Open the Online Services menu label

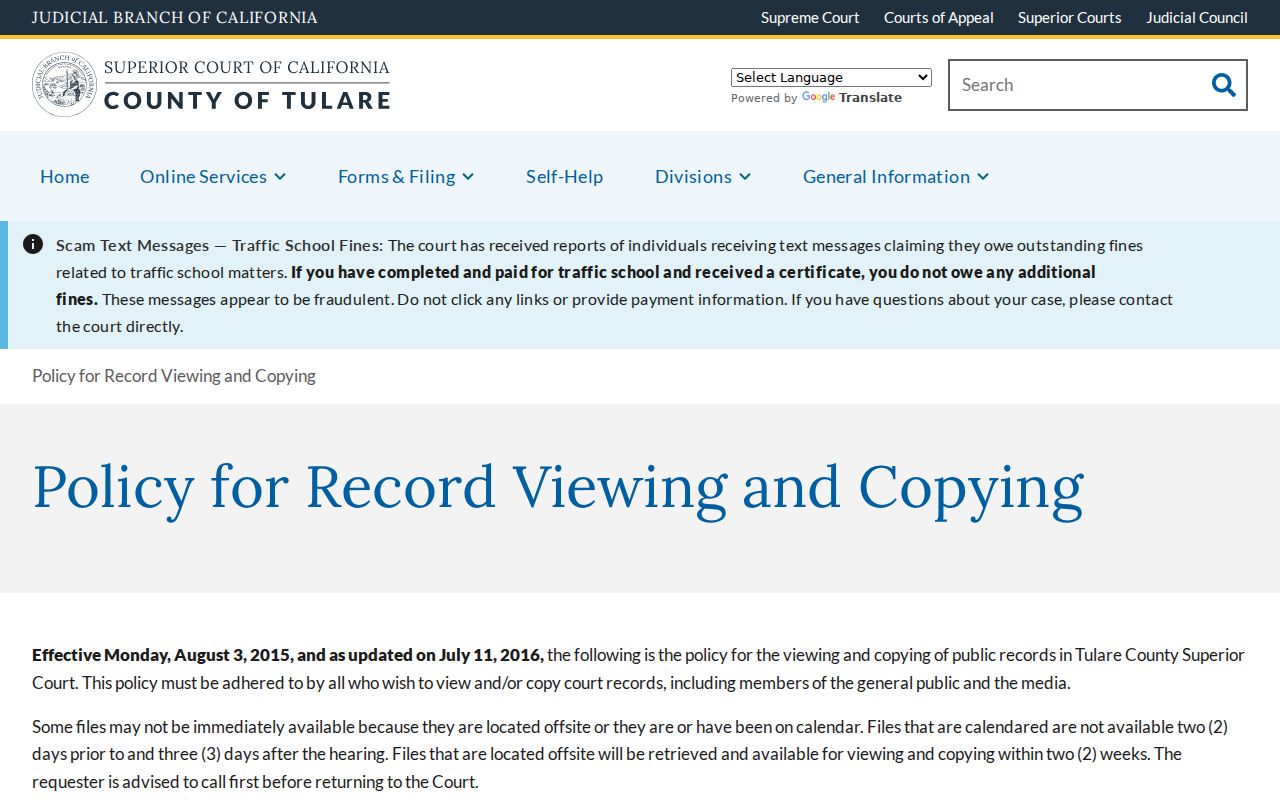(203, 176)
